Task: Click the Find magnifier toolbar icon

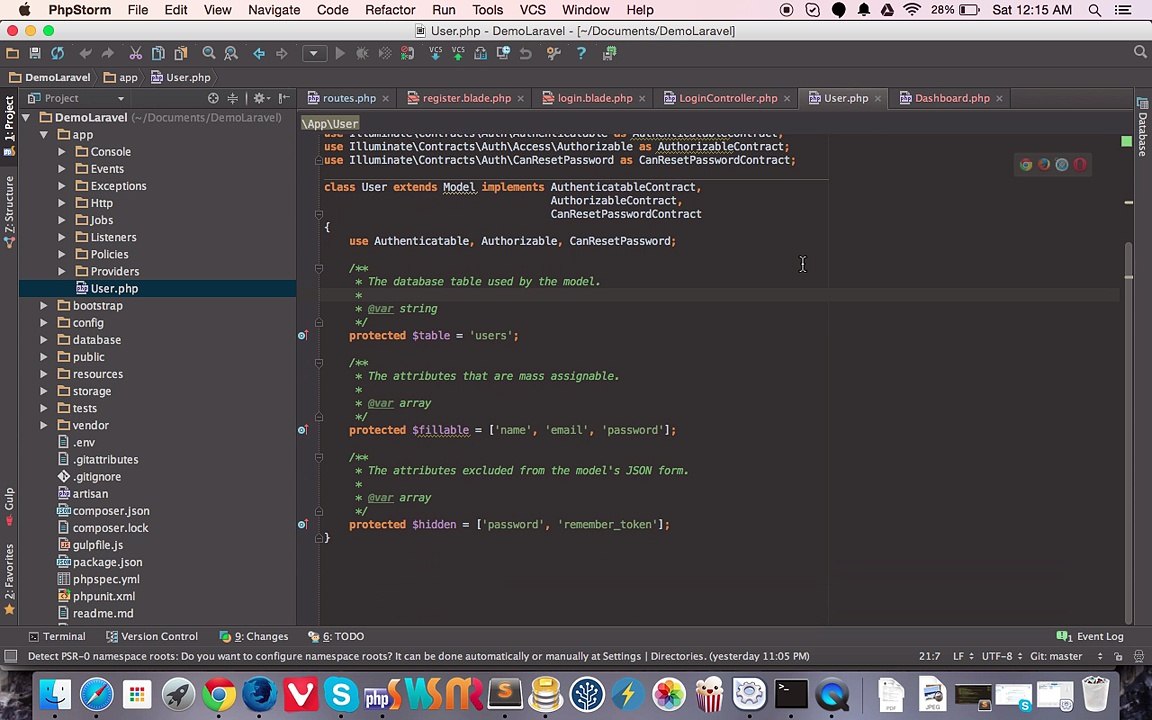Action: coord(209,53)
